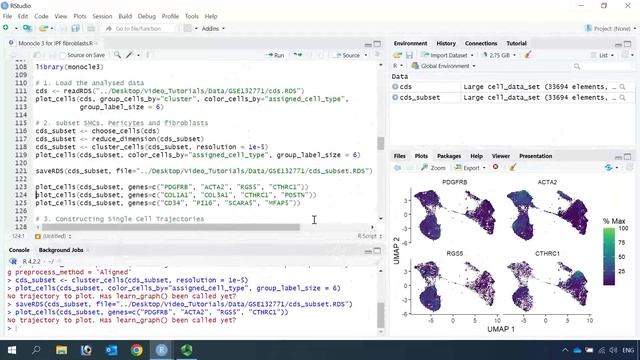
Task: Click the Save Workspace disk icon
Action: tap(409, 55)
